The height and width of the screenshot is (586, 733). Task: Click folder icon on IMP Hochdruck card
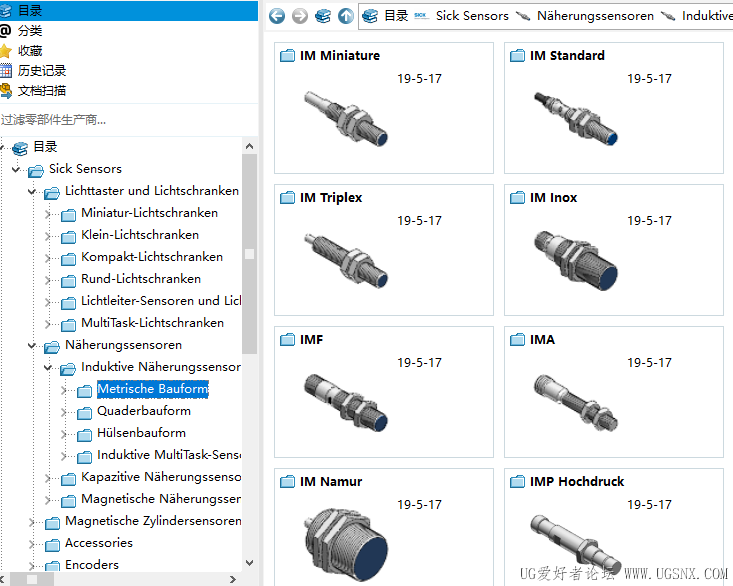pyautogui.click(x=517, y=482)
